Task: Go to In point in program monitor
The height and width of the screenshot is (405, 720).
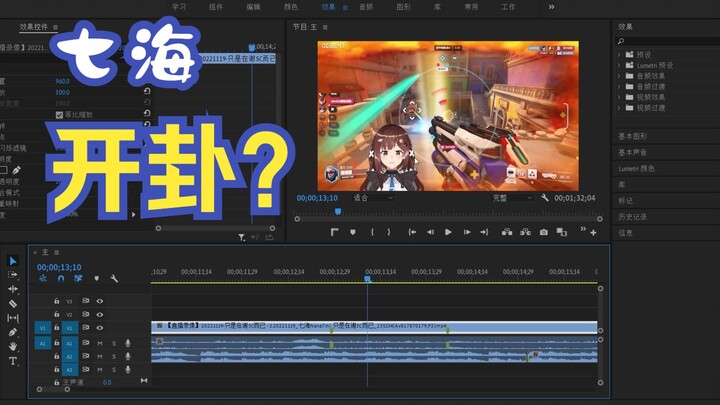Action: tap(412, 232)
